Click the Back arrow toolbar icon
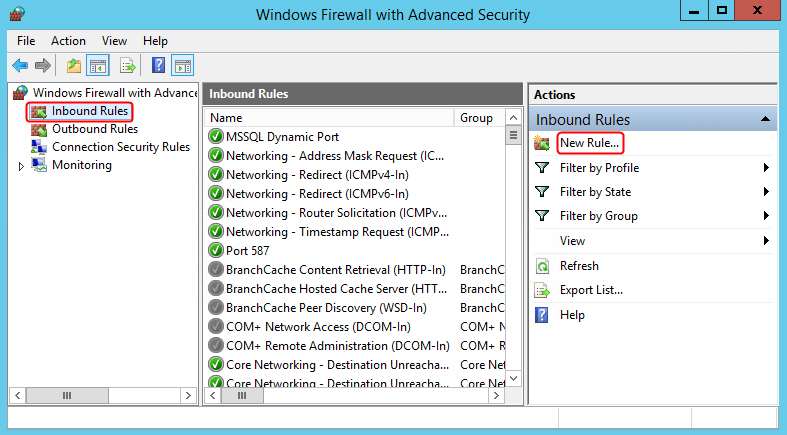This screenshot has height=435, width=787. [20, 65]
